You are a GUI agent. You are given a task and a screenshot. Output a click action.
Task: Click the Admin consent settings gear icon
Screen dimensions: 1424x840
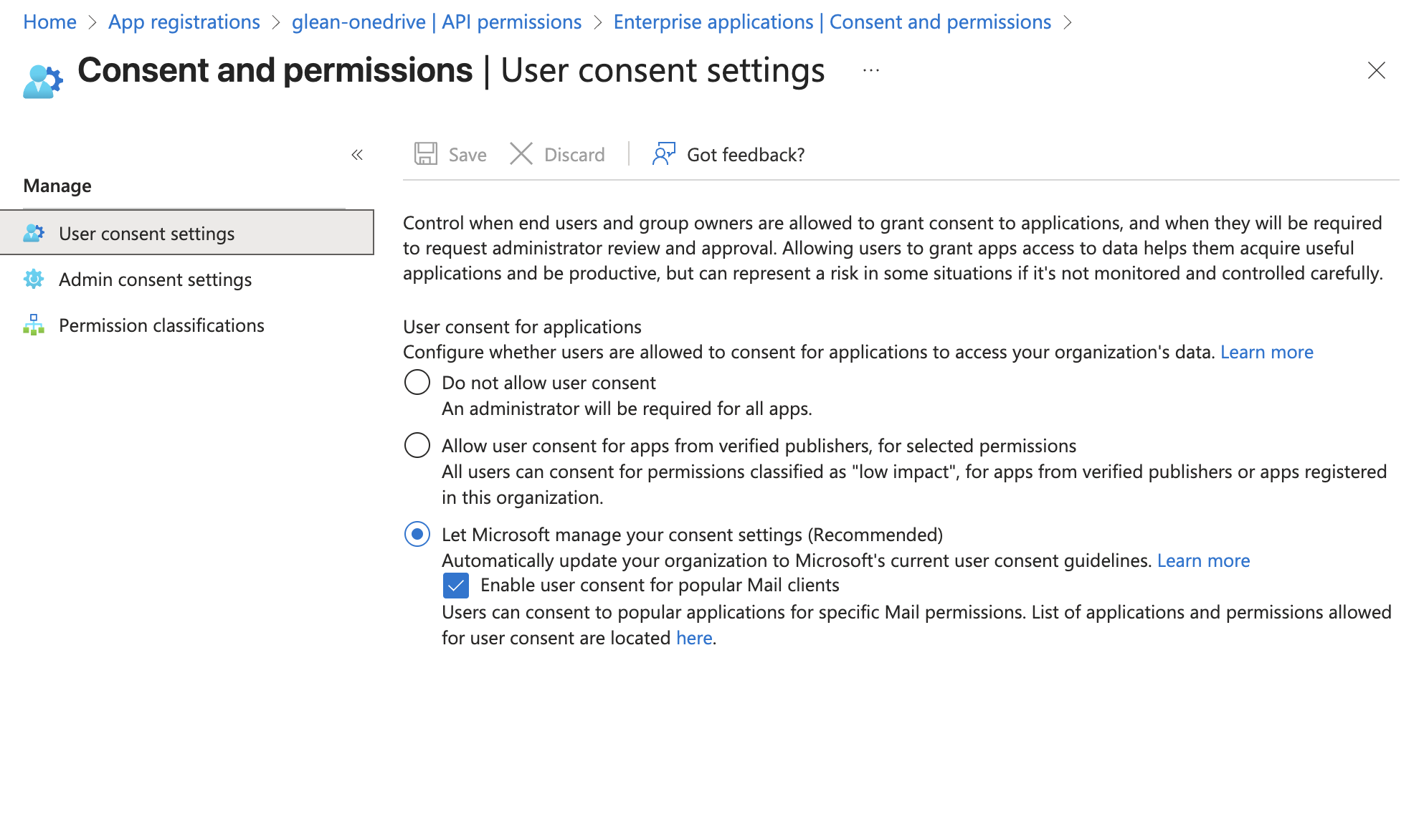[x=34, y=280]
